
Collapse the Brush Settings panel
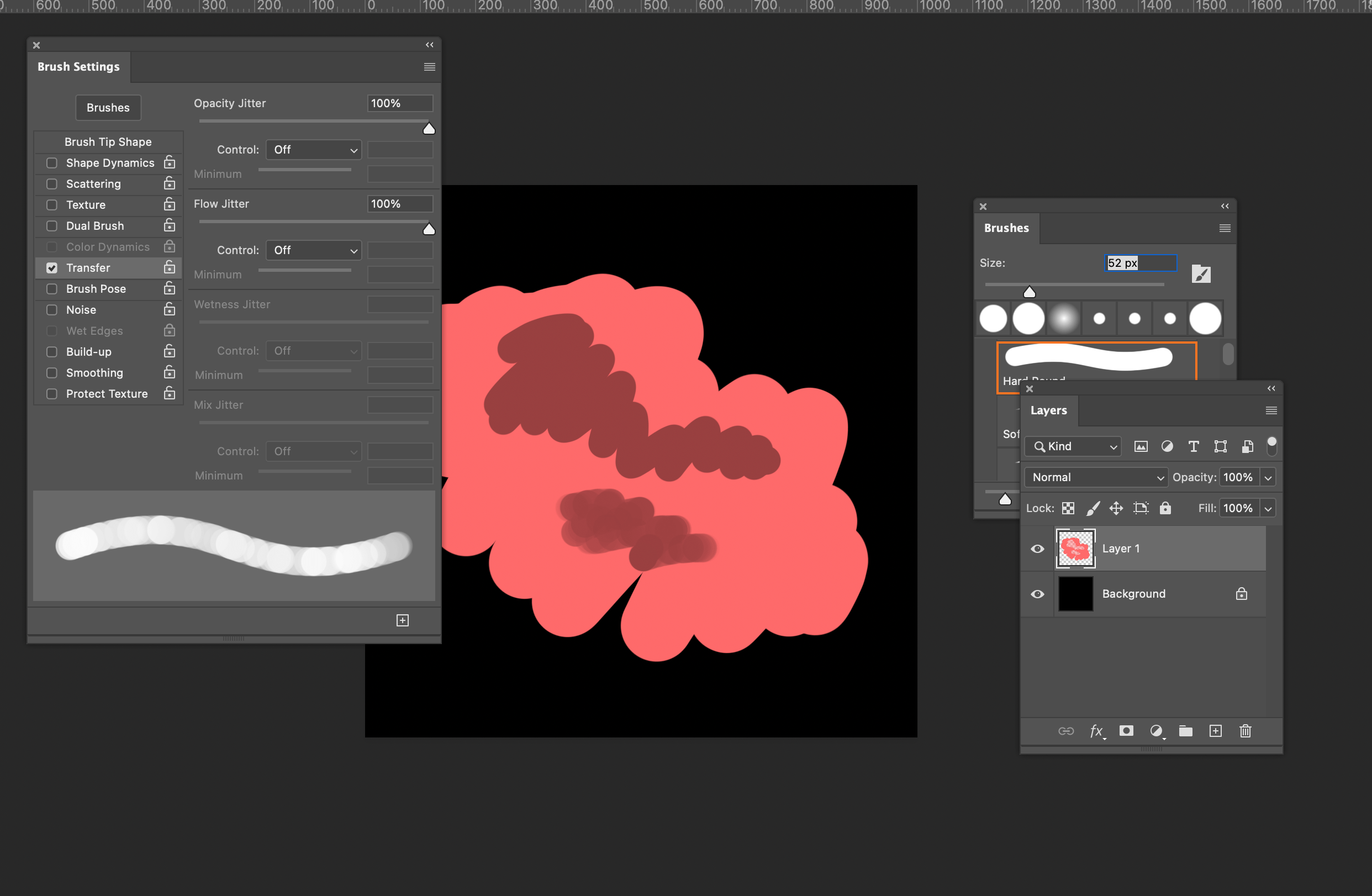tap(429, 44)
